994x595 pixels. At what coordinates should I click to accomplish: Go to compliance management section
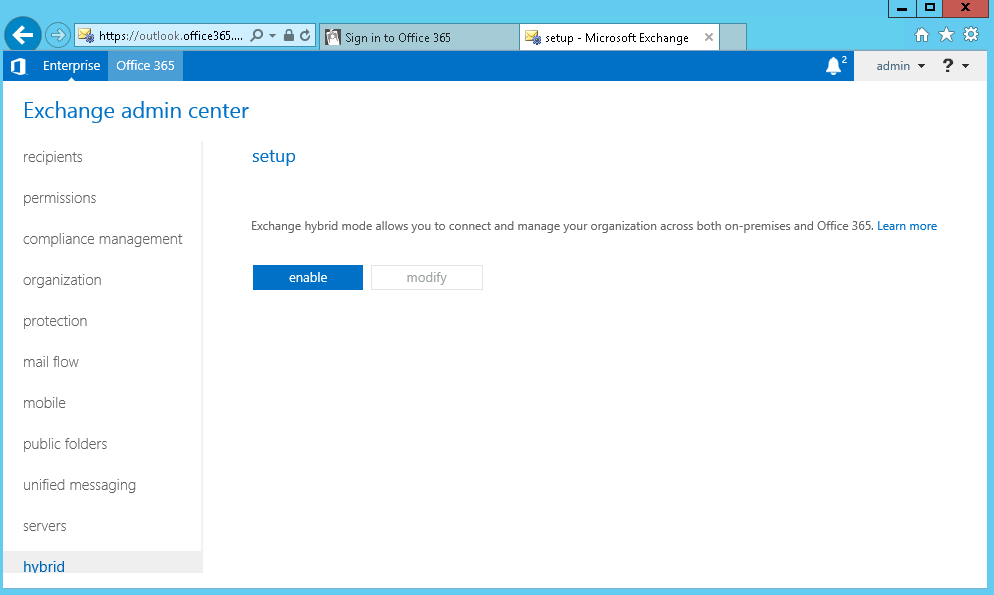pos(103,239)
